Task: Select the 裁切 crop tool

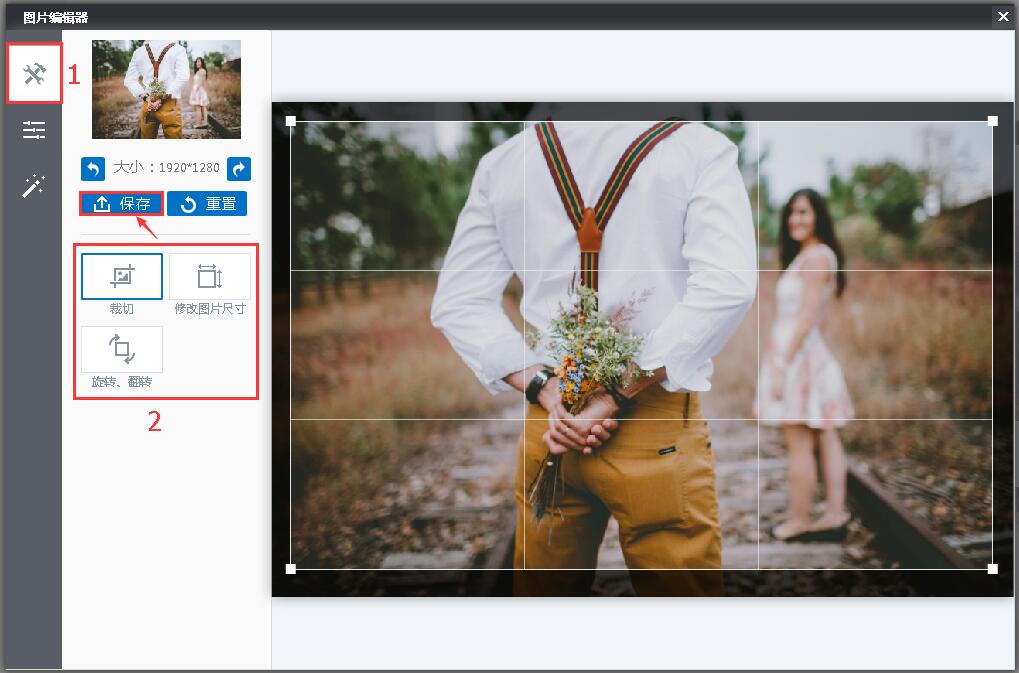Action: click(122, 277)
